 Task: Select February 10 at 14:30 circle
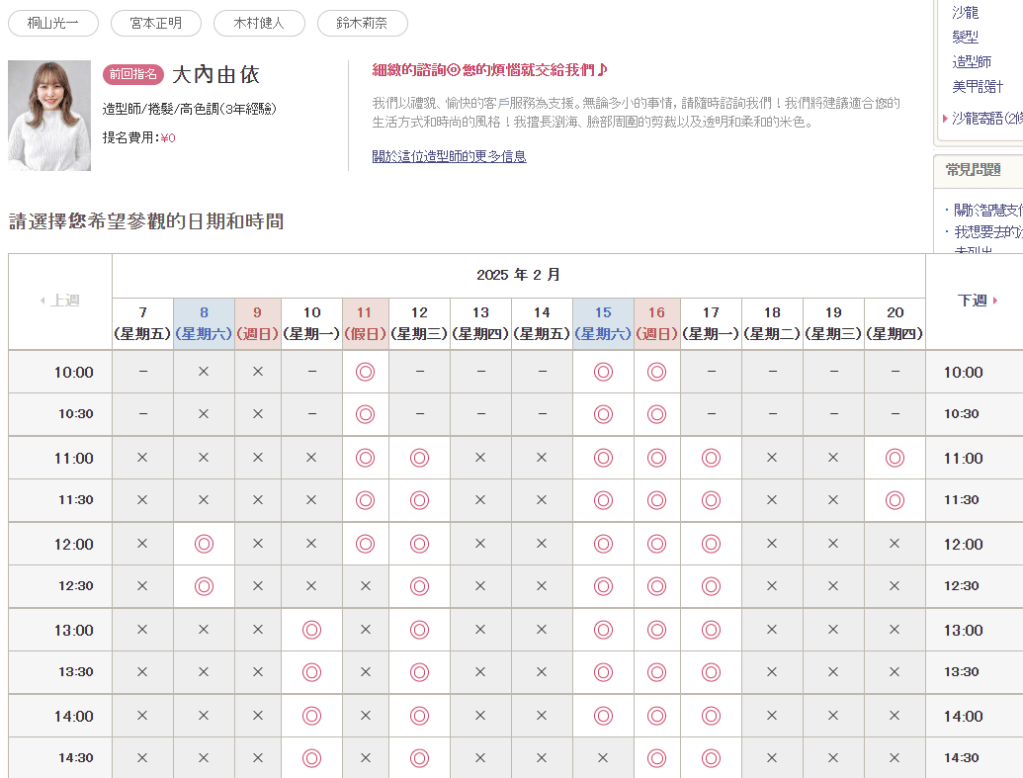[x=311, y=758]
